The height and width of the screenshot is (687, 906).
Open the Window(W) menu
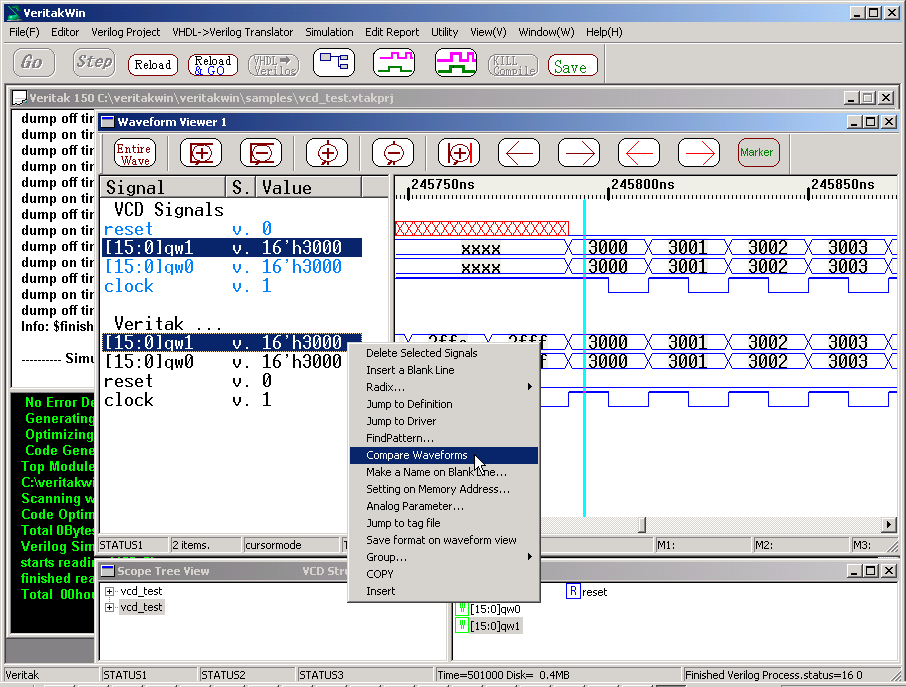[x=546, y=32]
